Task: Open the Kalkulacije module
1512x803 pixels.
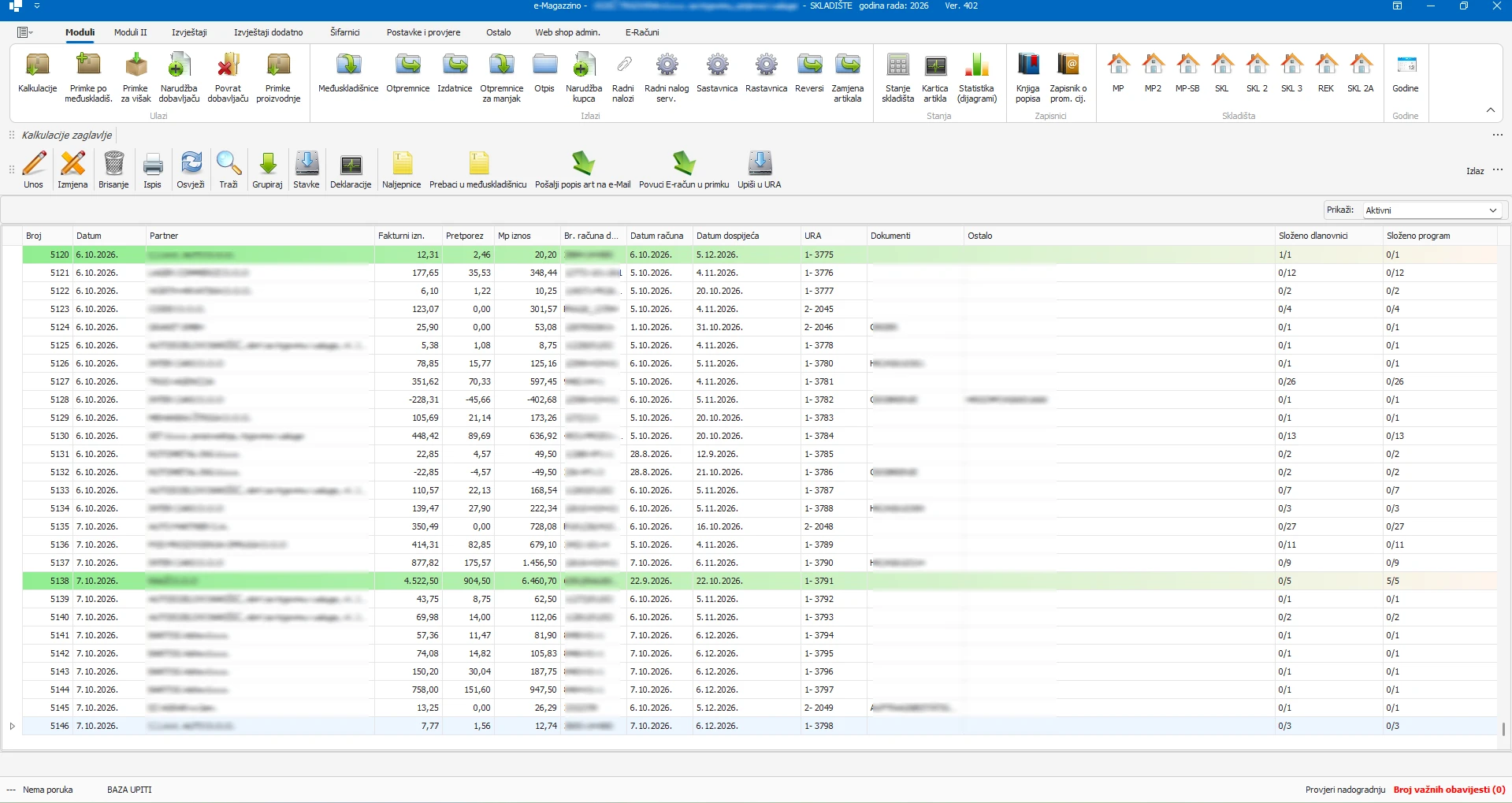Action: click(x=38, y=73)
